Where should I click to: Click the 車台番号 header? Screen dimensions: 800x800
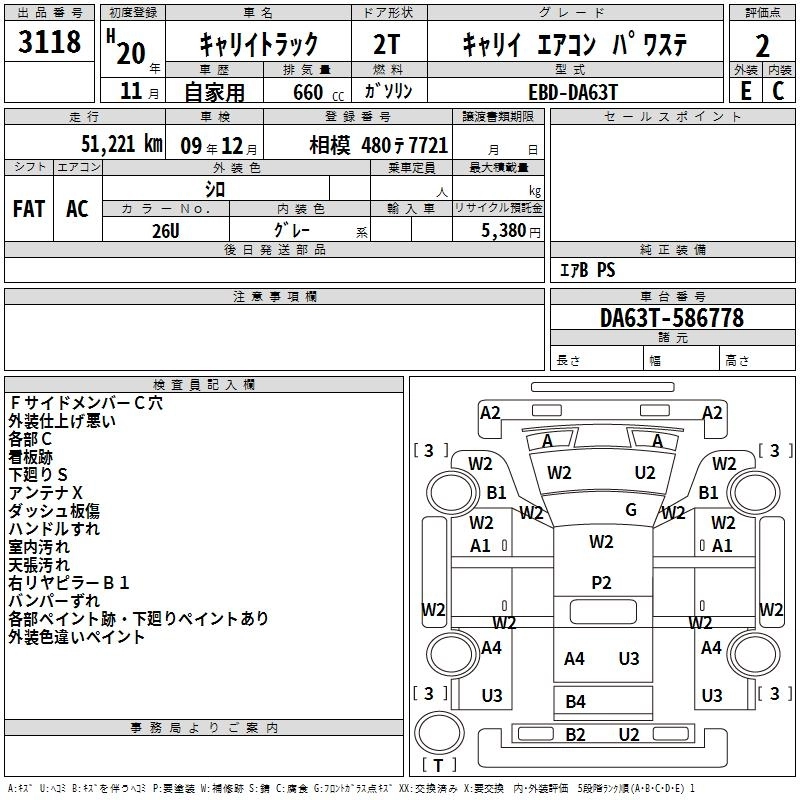tap(672, 296)
